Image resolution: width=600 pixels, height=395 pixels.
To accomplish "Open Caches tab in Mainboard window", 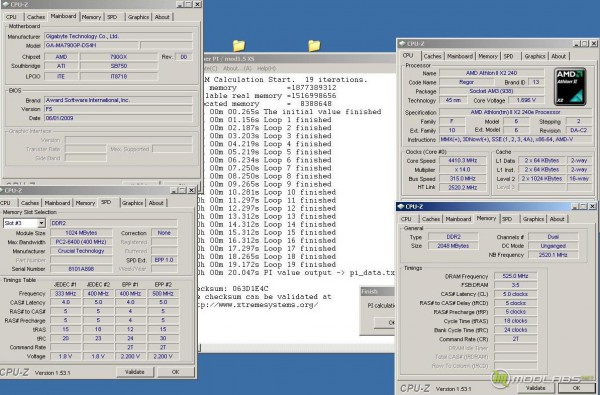I will [x=36, y=17].
